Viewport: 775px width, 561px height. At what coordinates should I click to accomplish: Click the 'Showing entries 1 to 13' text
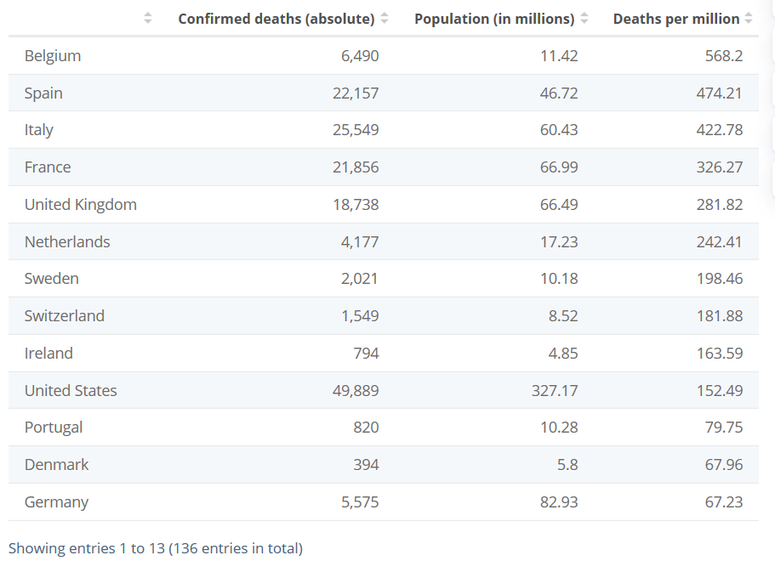coord(155,548)
